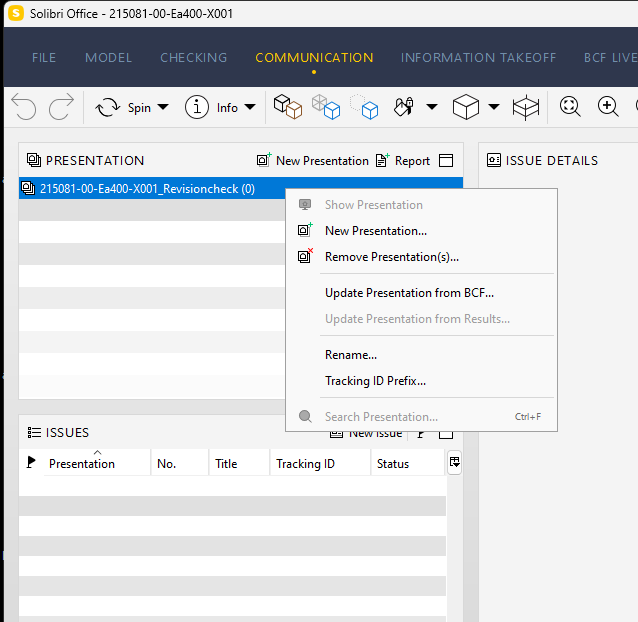Click the ISSUE DETAILS panel icon
The image size is (638, 622).
click(x=494, y=160)
